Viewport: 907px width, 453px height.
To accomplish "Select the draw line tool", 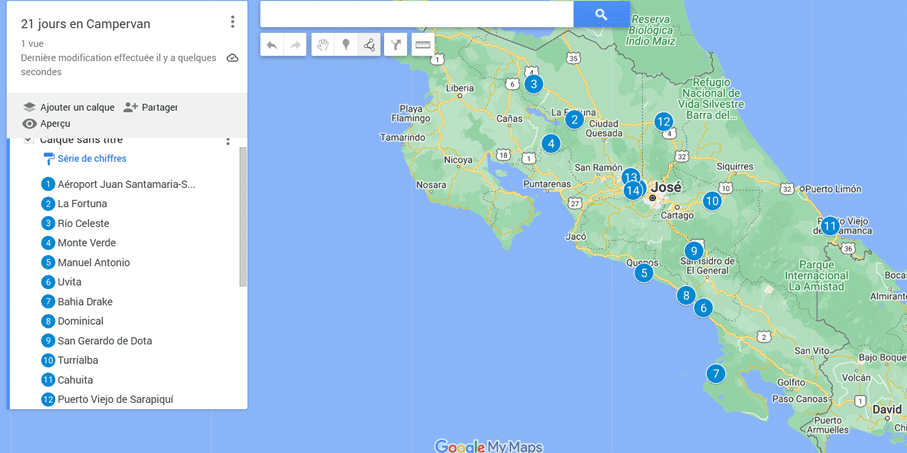I will (x=369, y=45).
